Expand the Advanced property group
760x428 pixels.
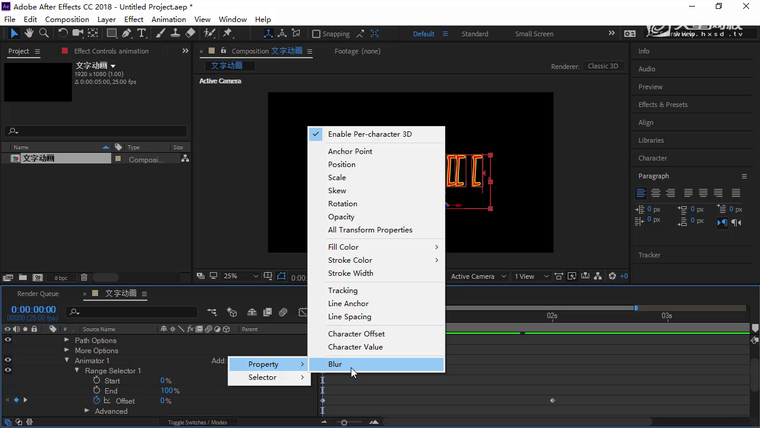88,411
